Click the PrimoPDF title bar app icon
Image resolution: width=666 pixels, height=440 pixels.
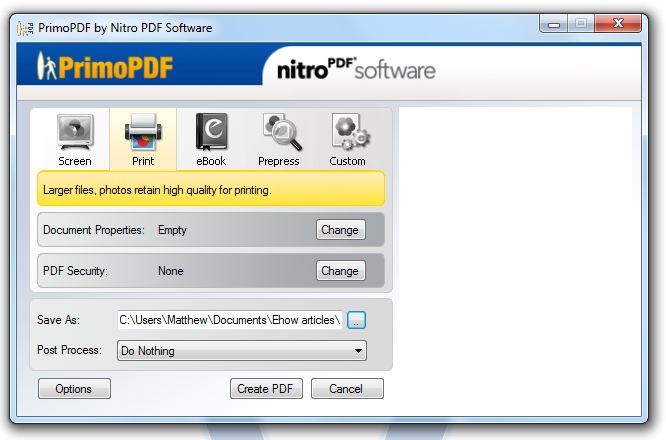click(25, 28)
